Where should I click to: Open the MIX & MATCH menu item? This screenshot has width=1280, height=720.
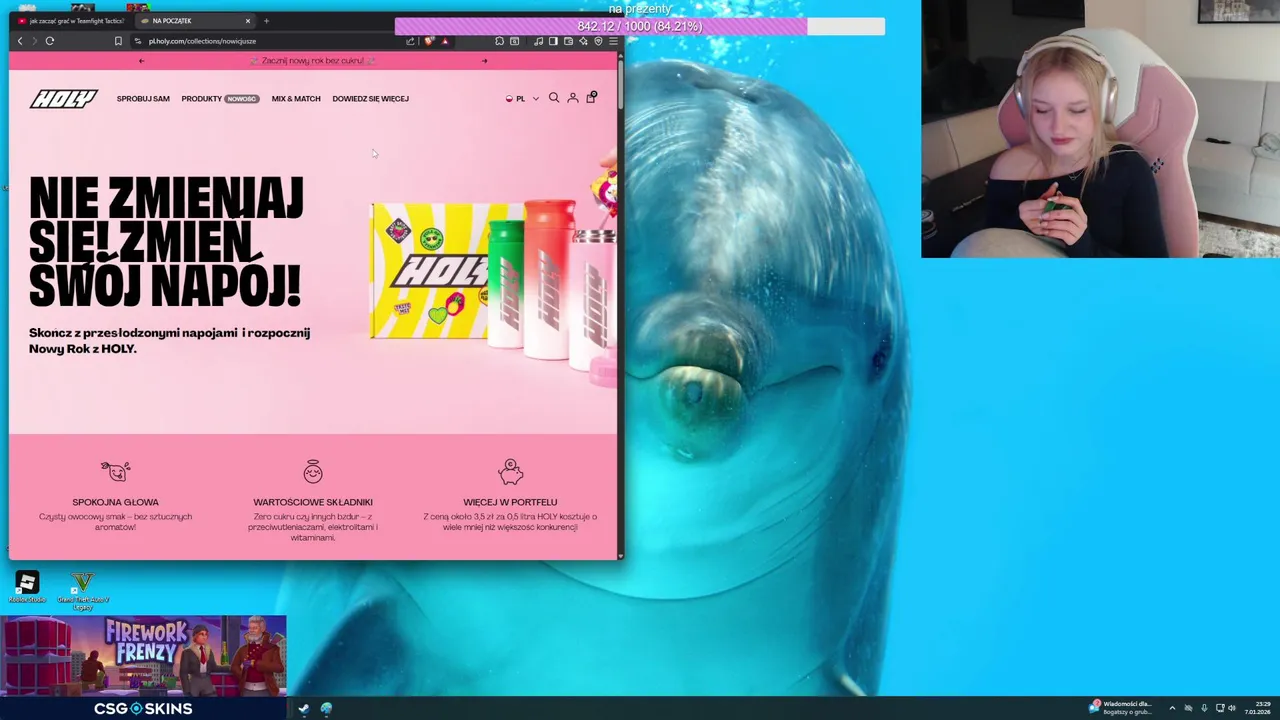pyautogui.click(x=296, y=99)
